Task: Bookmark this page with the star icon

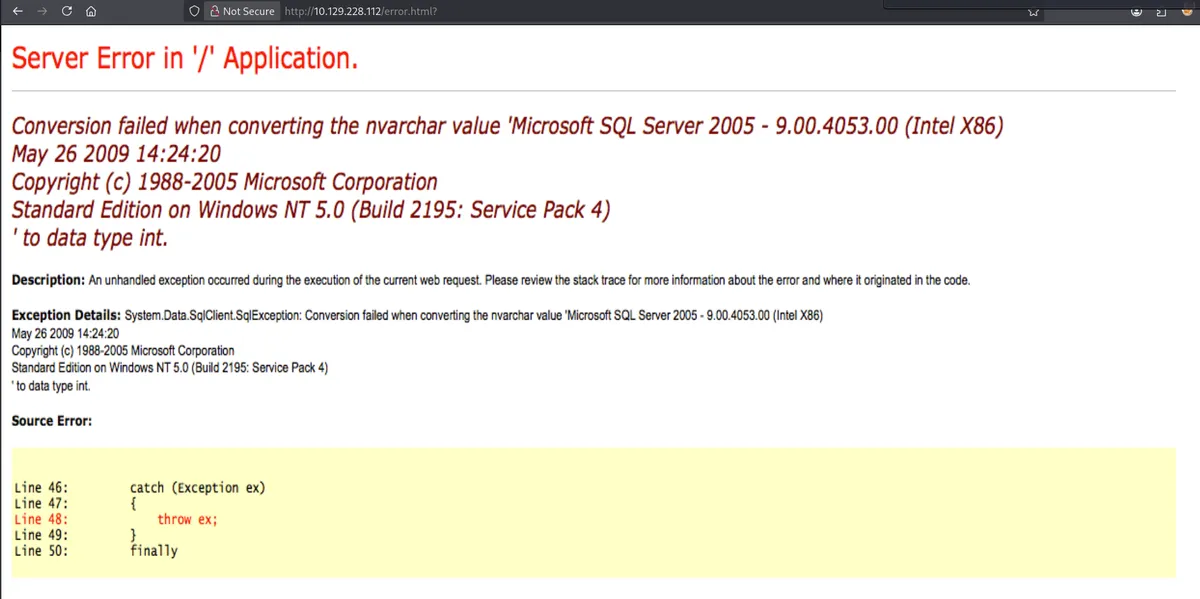Action: pyautogui.click(x=1033, y=12)
